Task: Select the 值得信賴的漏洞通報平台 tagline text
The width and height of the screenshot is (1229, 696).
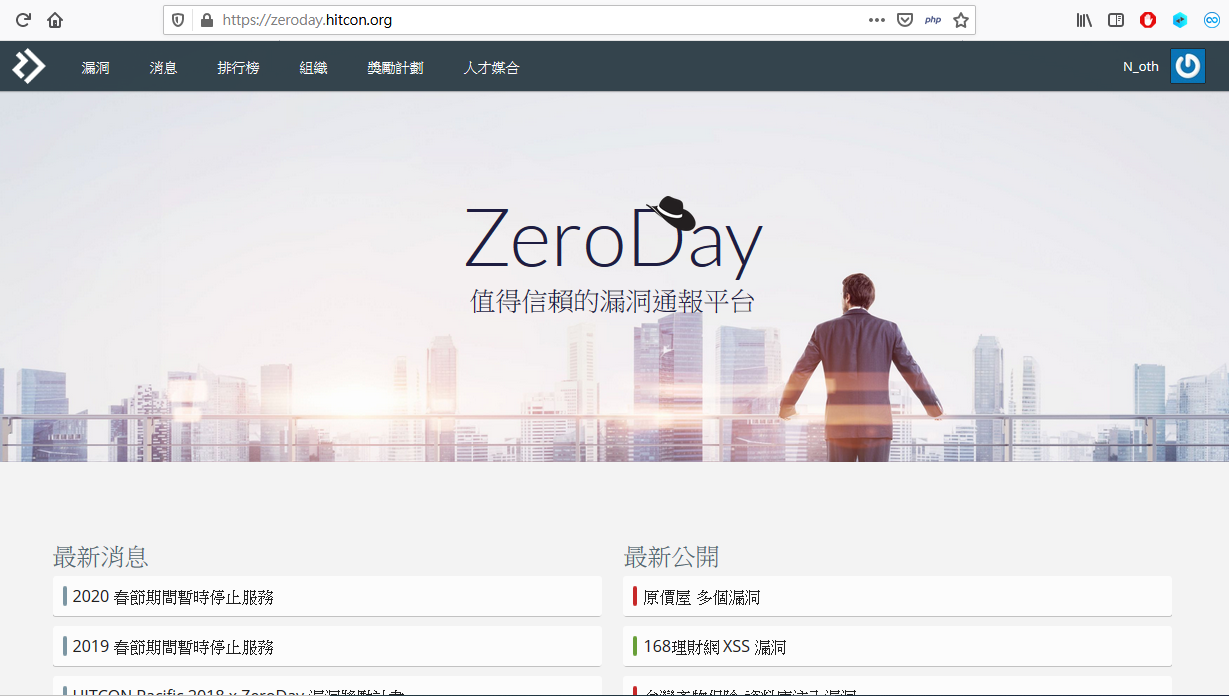Action: click(613, 302)
